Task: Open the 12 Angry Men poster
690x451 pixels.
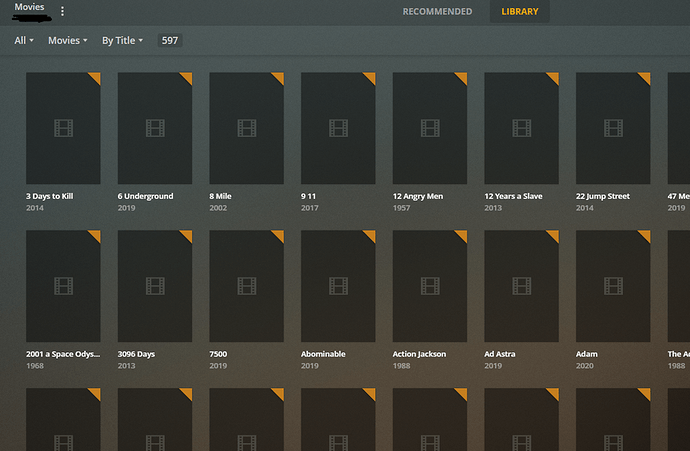Action: (430, 128)
